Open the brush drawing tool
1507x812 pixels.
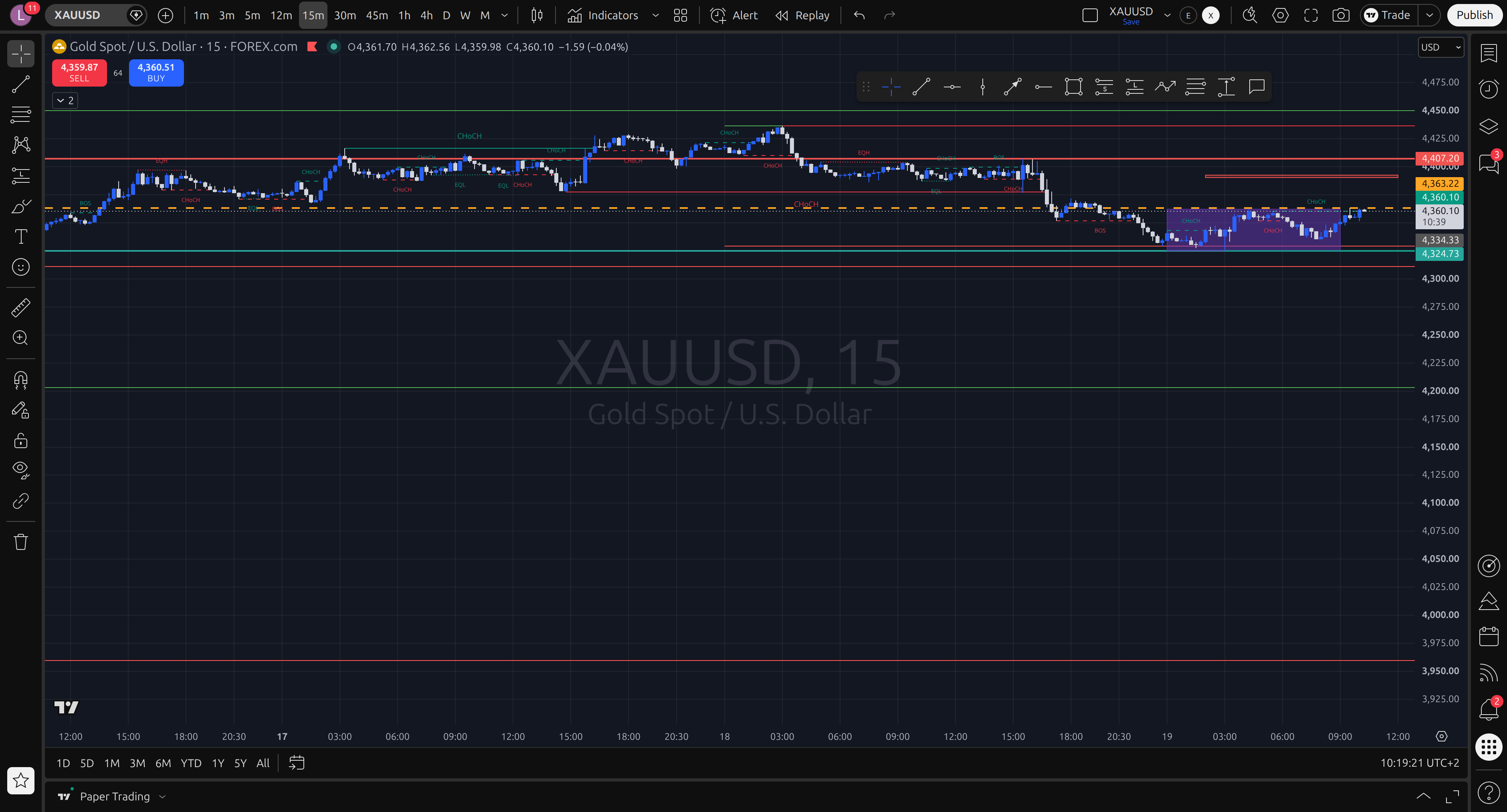(x=21, y=206)
